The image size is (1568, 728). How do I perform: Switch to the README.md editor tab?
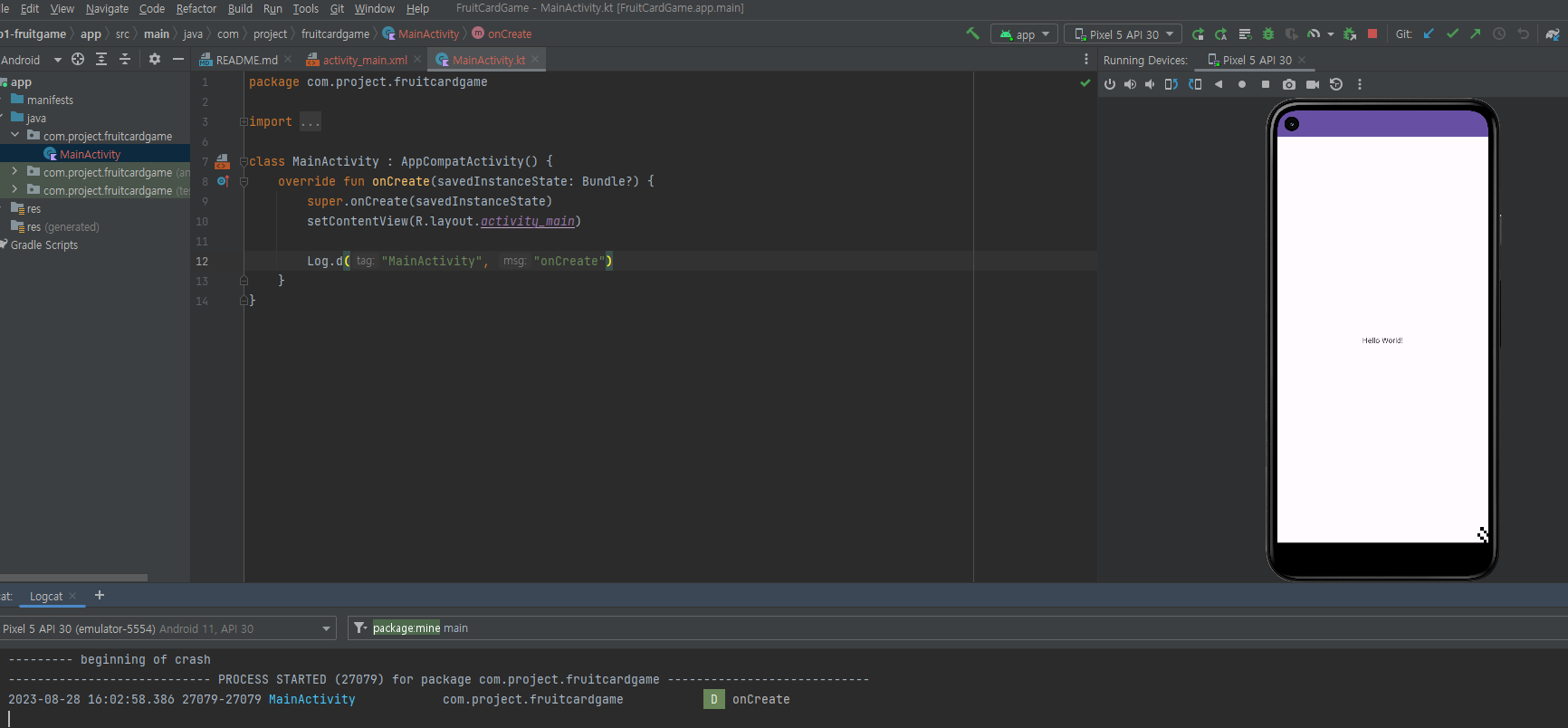click(x=246, y=60)
